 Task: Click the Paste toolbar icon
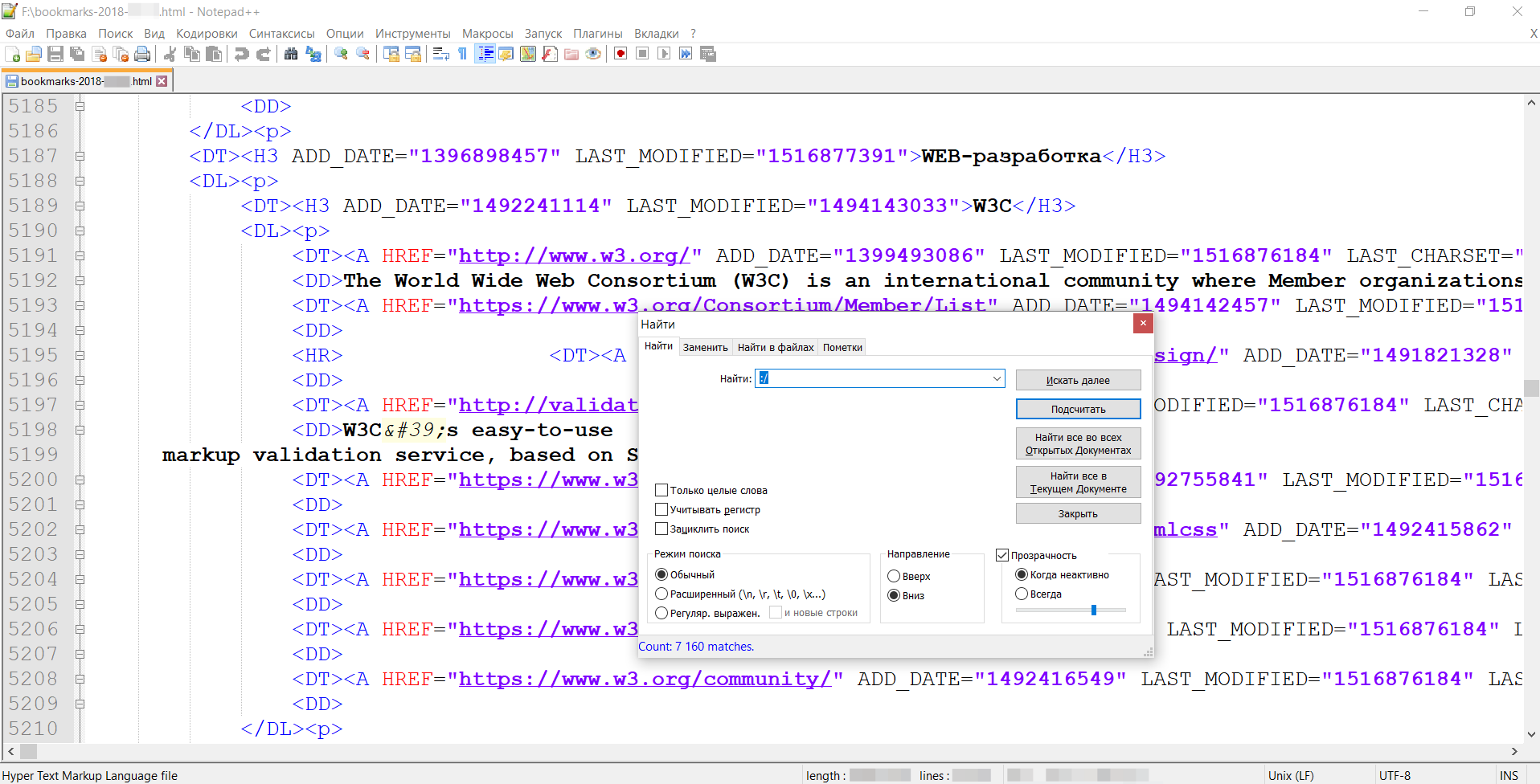click(213, 54)
